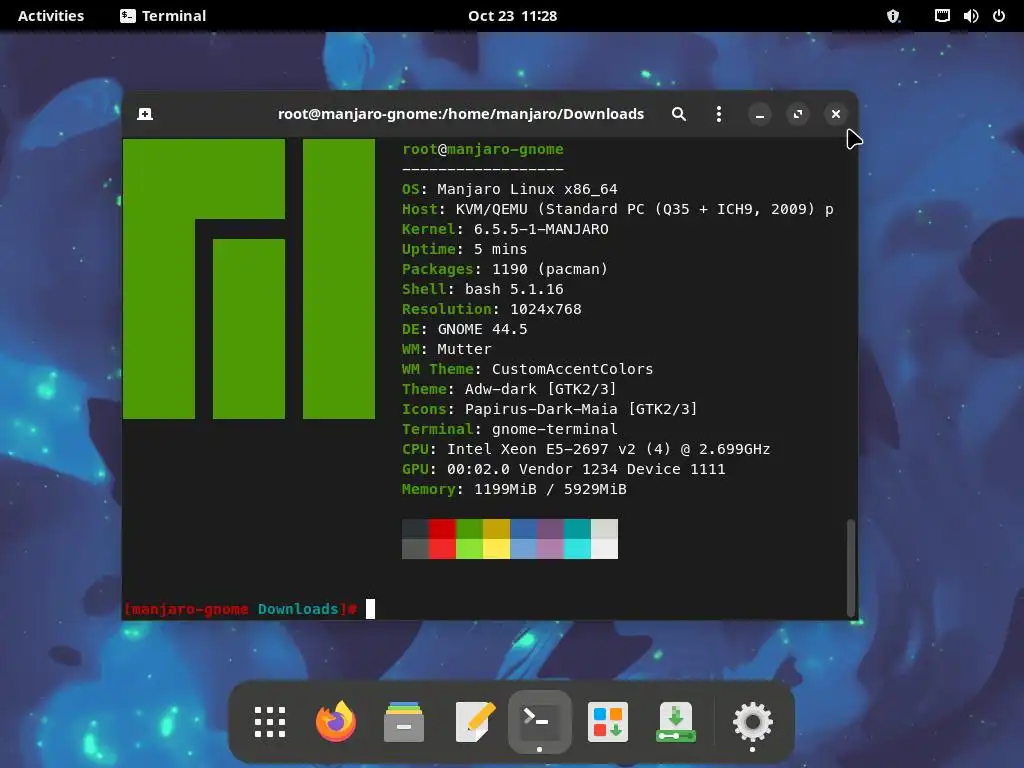The height and width of the screenshot is (768, 1024).
Task: Click the Terminal: gnome-terminal line
Action: pos(509,429)
